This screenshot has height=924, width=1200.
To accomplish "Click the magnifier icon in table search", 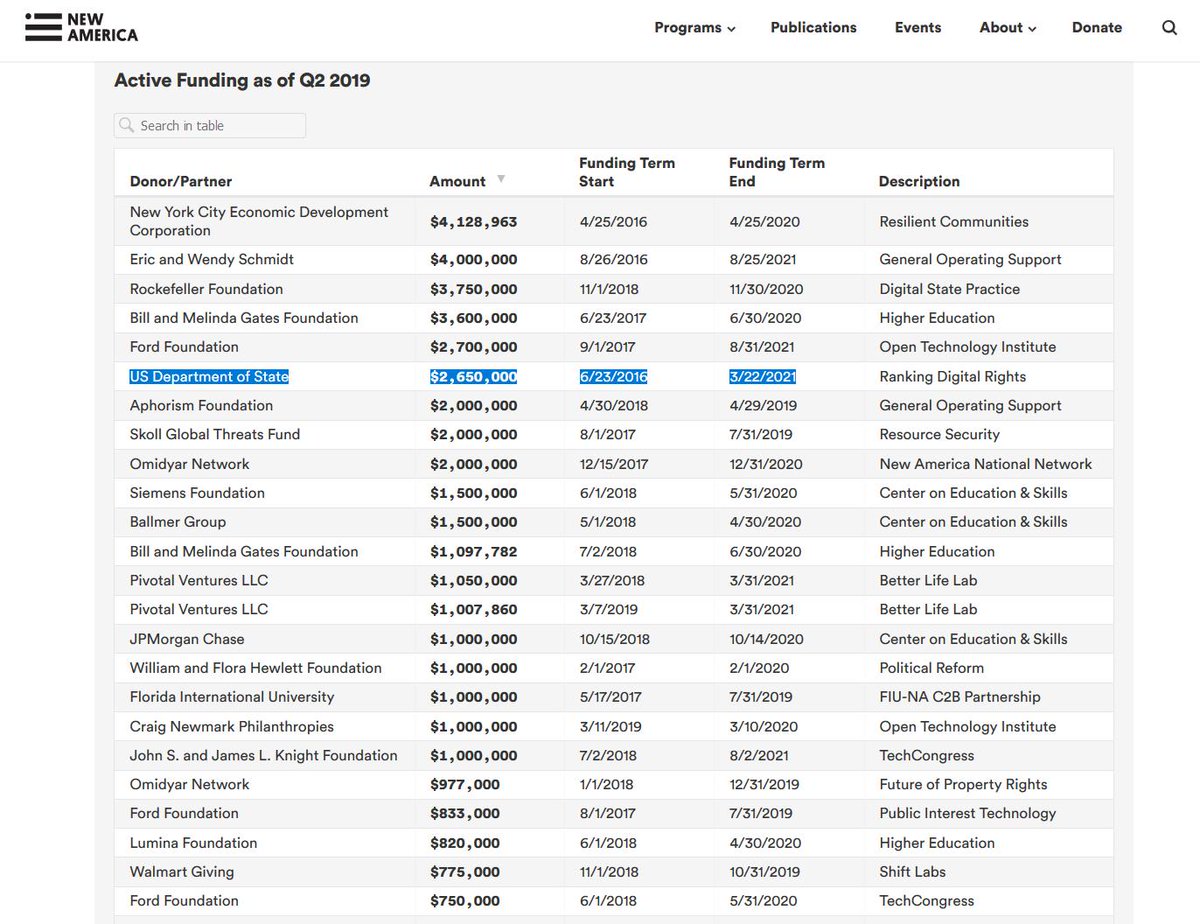I will coord(127,126).
